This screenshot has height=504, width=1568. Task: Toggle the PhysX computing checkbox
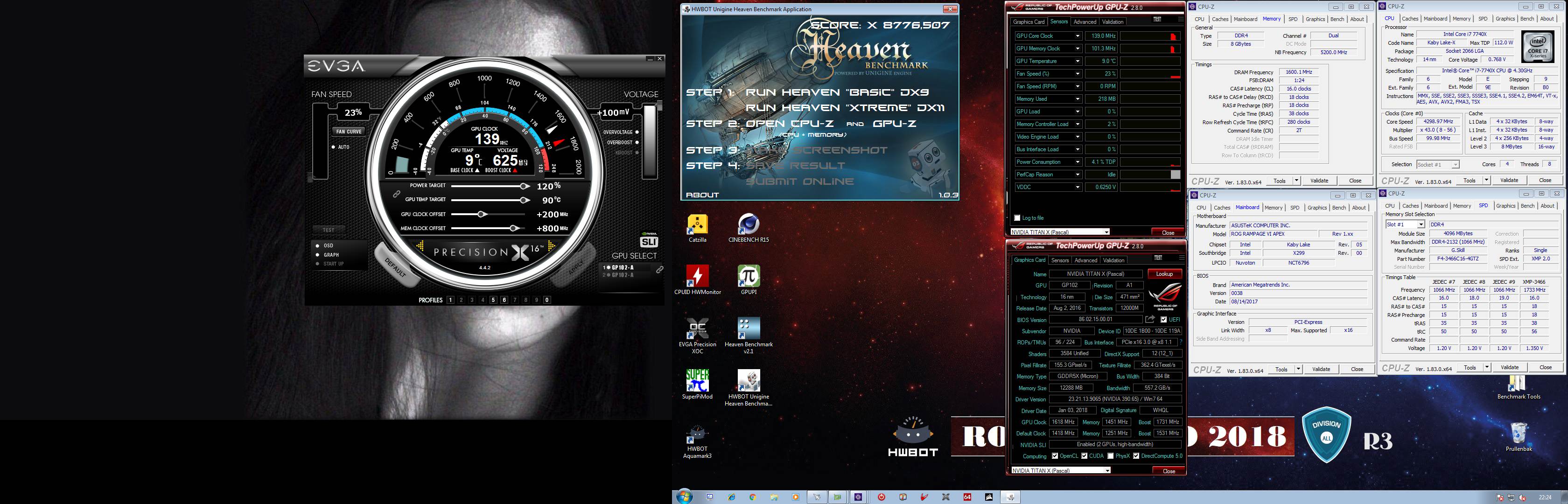tap(1111, 456)
